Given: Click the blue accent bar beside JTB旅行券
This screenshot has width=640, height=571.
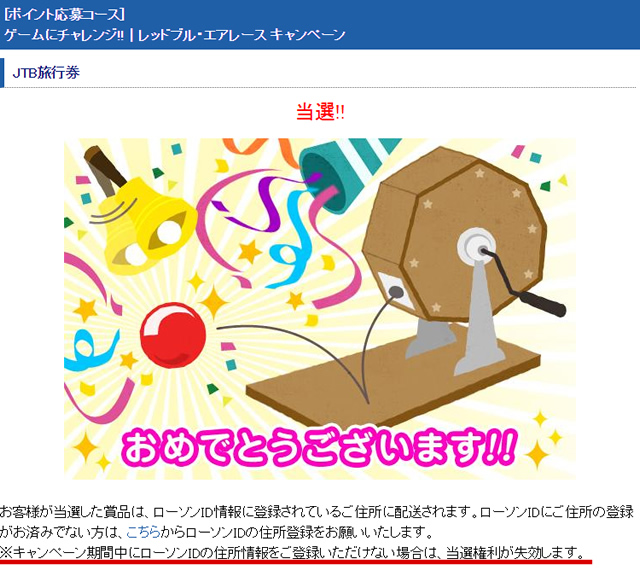Looking at the screenshot, I should (x=2, y=73).
